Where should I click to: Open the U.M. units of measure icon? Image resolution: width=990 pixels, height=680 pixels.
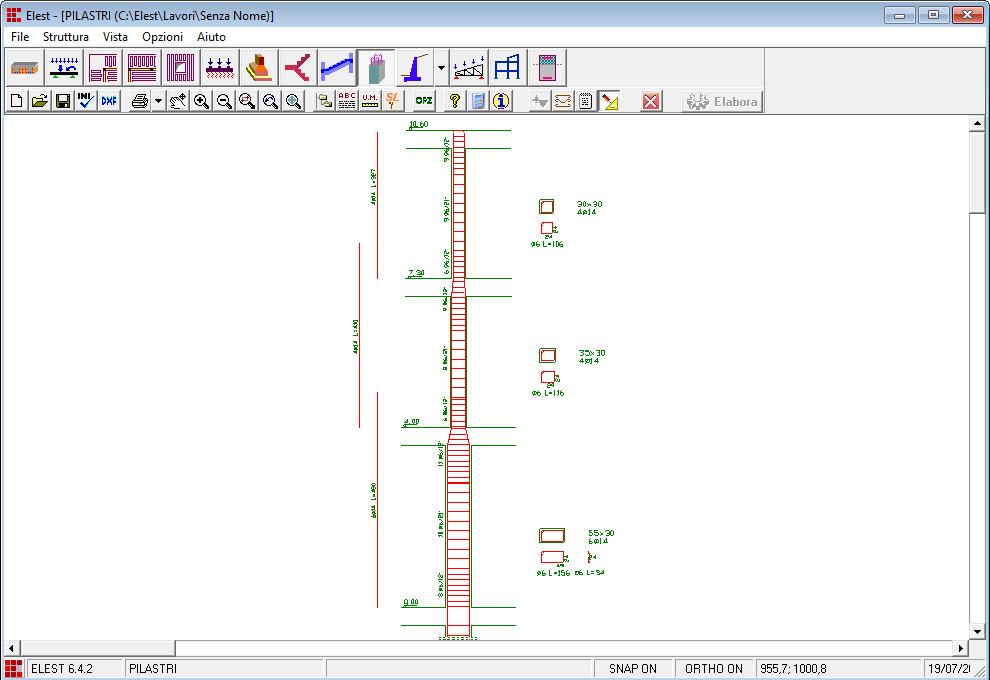click(x=370, y=101)
